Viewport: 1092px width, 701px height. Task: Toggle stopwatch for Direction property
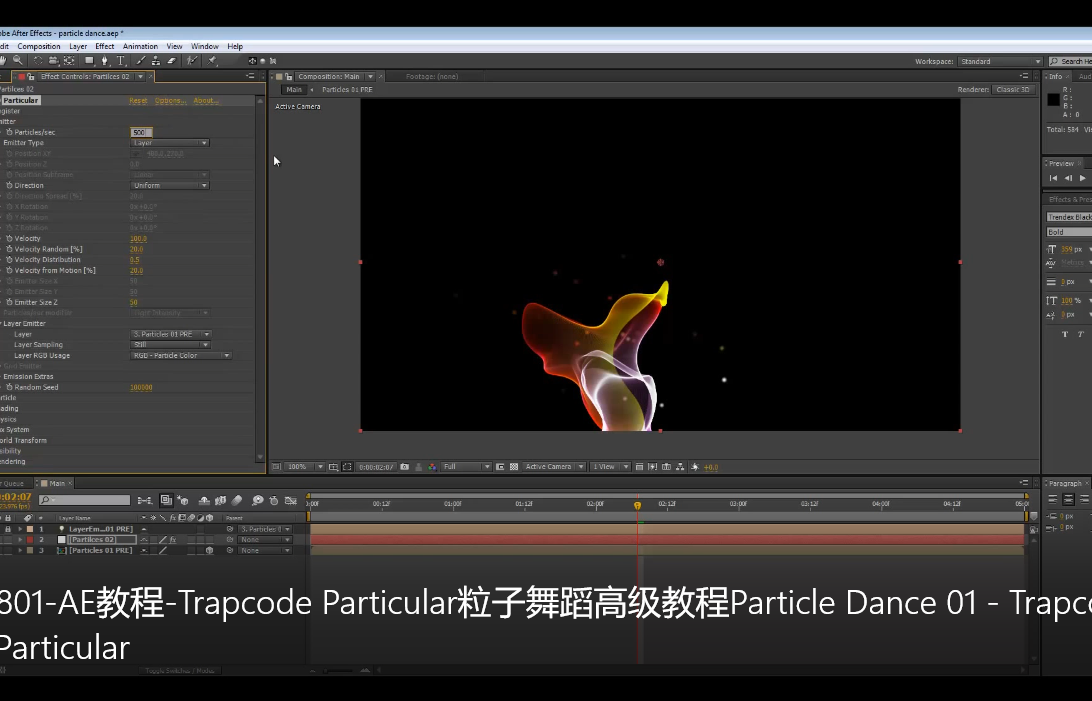(9, 185)
